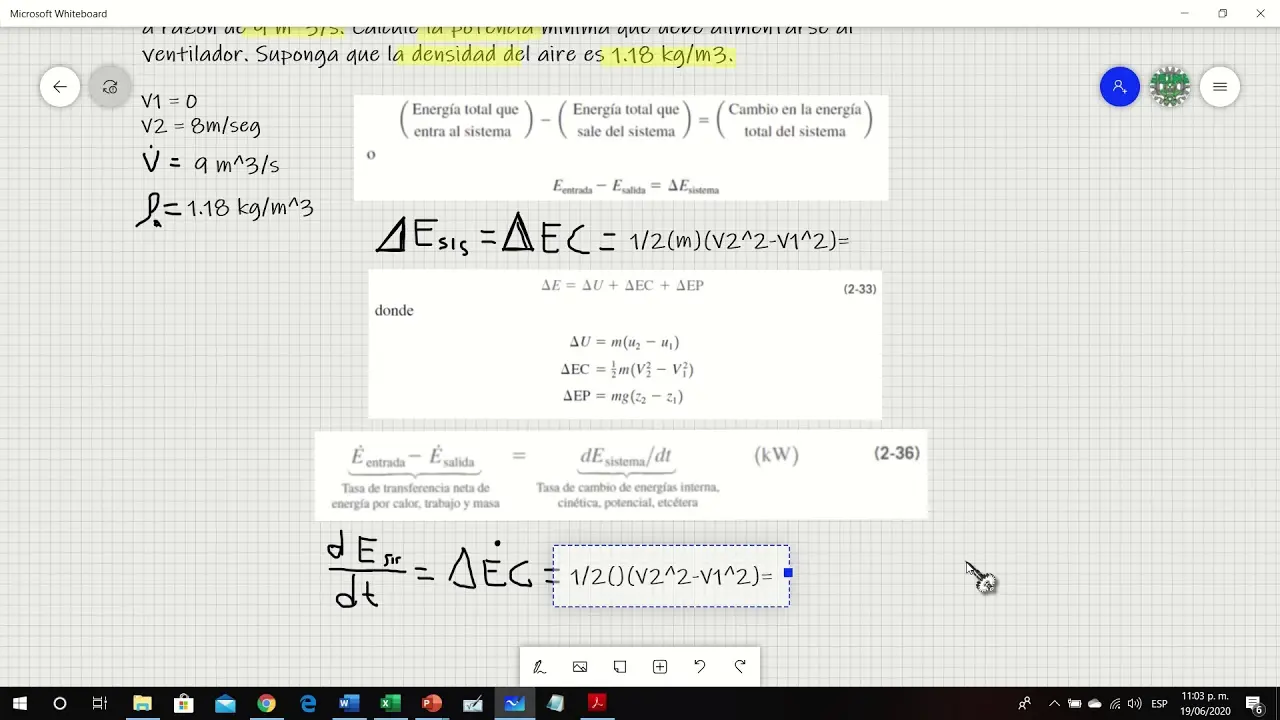
Task: Switch to Word on the taskbar
Action: 349,704
